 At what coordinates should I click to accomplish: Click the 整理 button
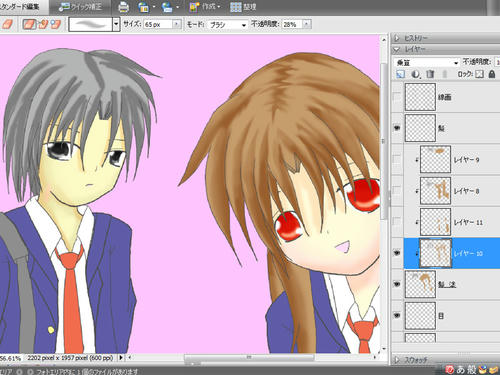(x=244, y=7)
